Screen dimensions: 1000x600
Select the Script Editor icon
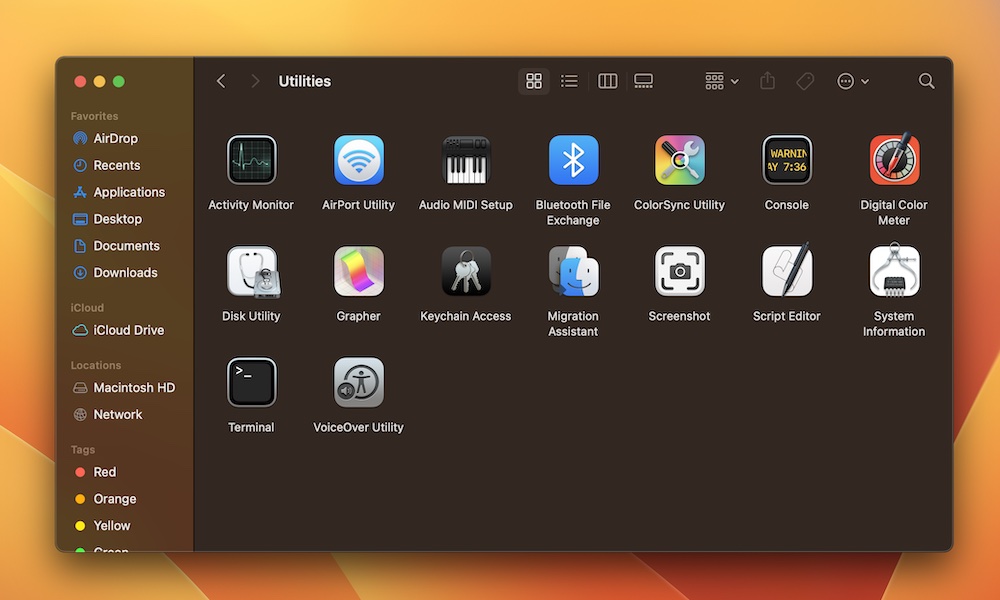[x=787, y=270]
